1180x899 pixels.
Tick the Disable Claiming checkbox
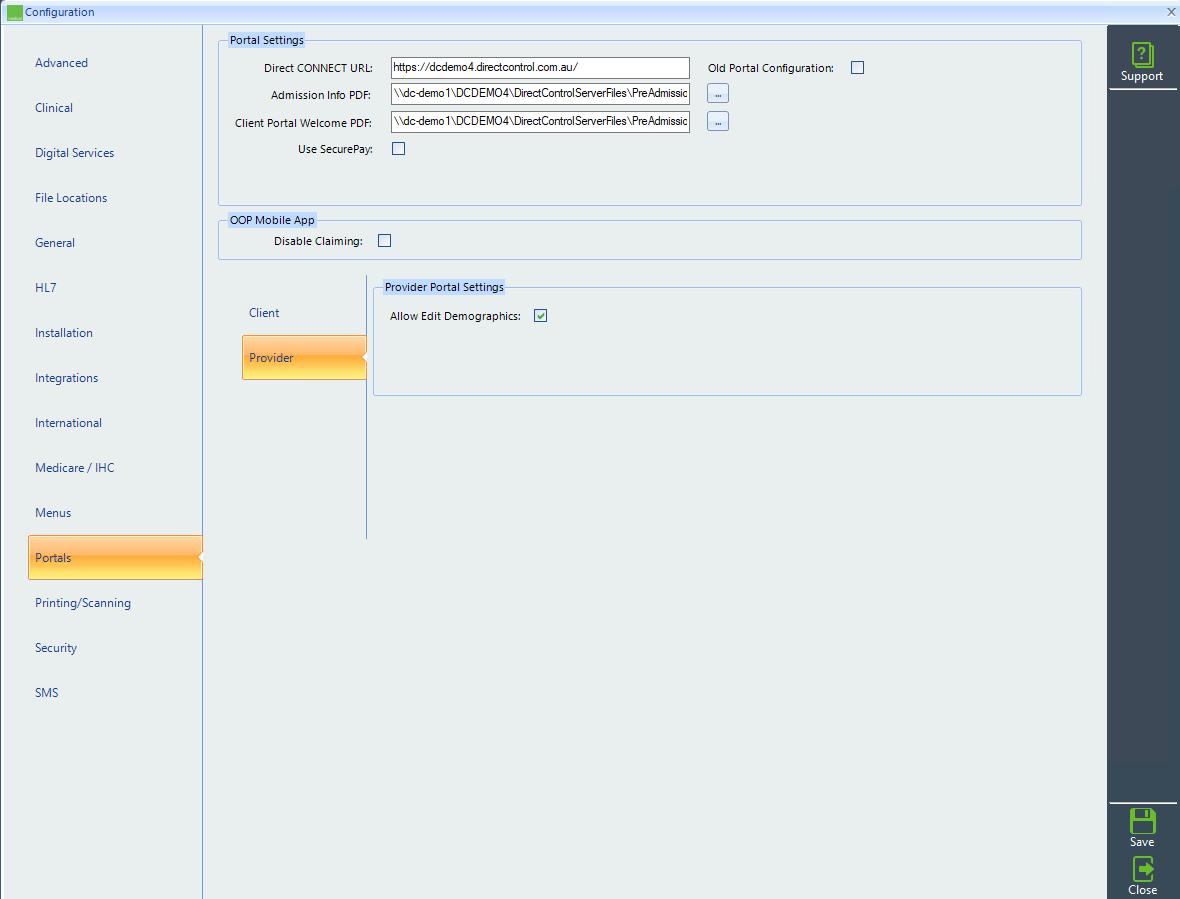[385, 241]
